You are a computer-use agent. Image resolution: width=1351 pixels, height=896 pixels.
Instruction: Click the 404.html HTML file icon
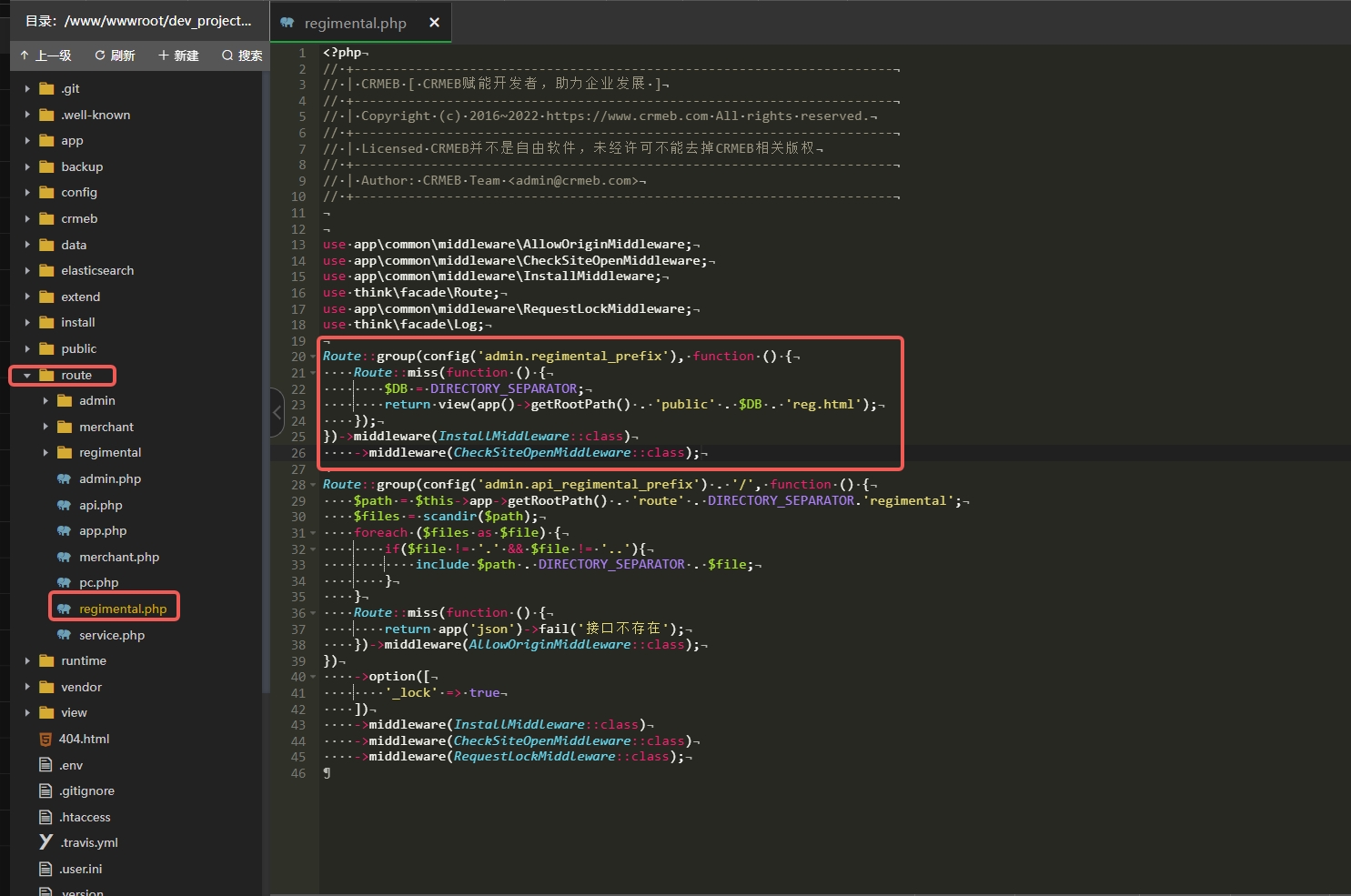45,739
